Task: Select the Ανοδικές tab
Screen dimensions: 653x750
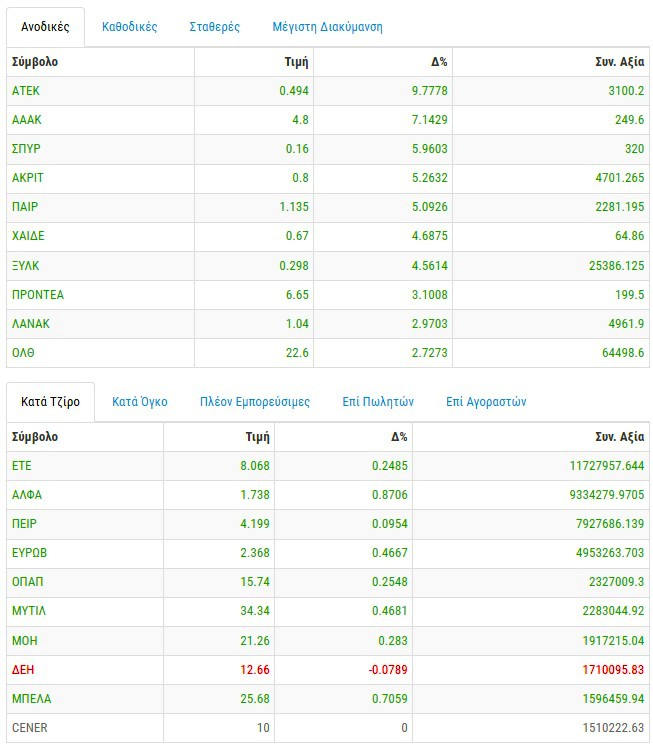Action: click(45, 27)
